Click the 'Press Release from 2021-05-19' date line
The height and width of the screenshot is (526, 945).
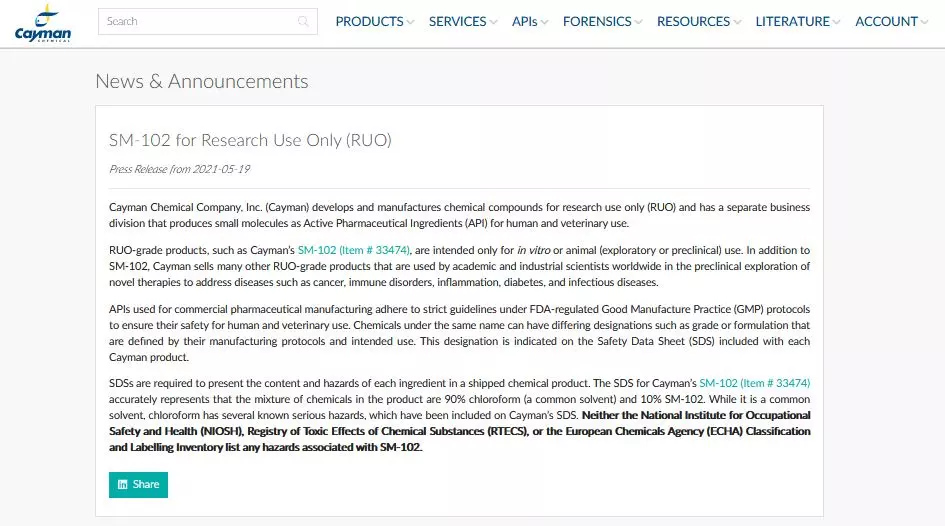tap(180, 169)
